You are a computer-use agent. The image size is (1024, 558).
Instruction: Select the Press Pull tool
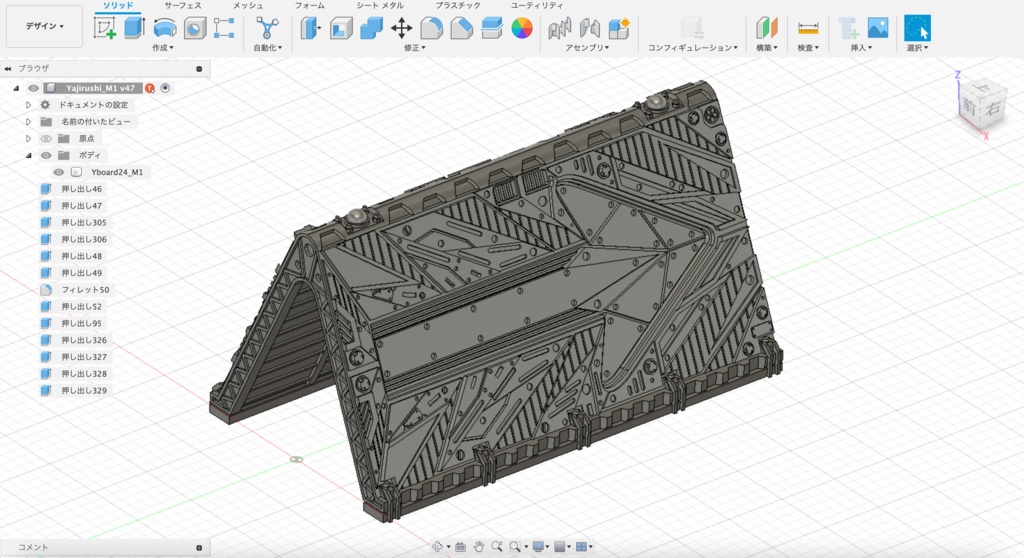coord(311,28)
